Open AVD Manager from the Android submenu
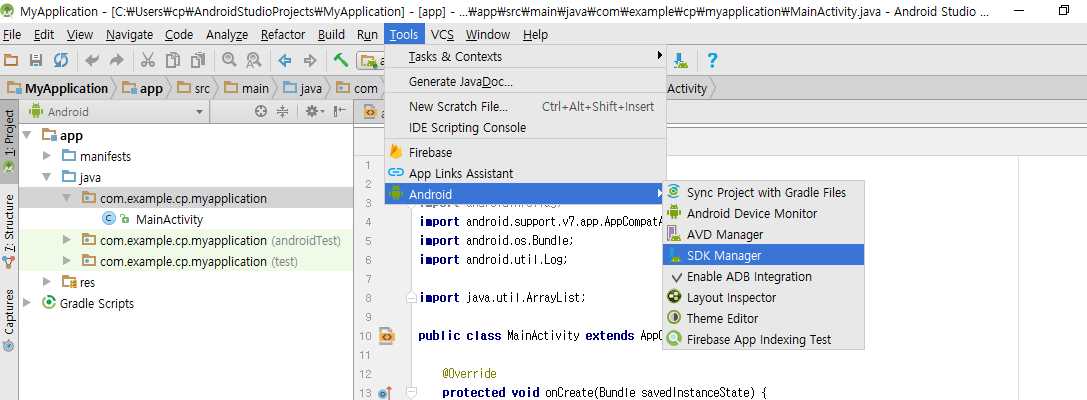The width and height of the screenshot is (1087, 400). (763, 234)
